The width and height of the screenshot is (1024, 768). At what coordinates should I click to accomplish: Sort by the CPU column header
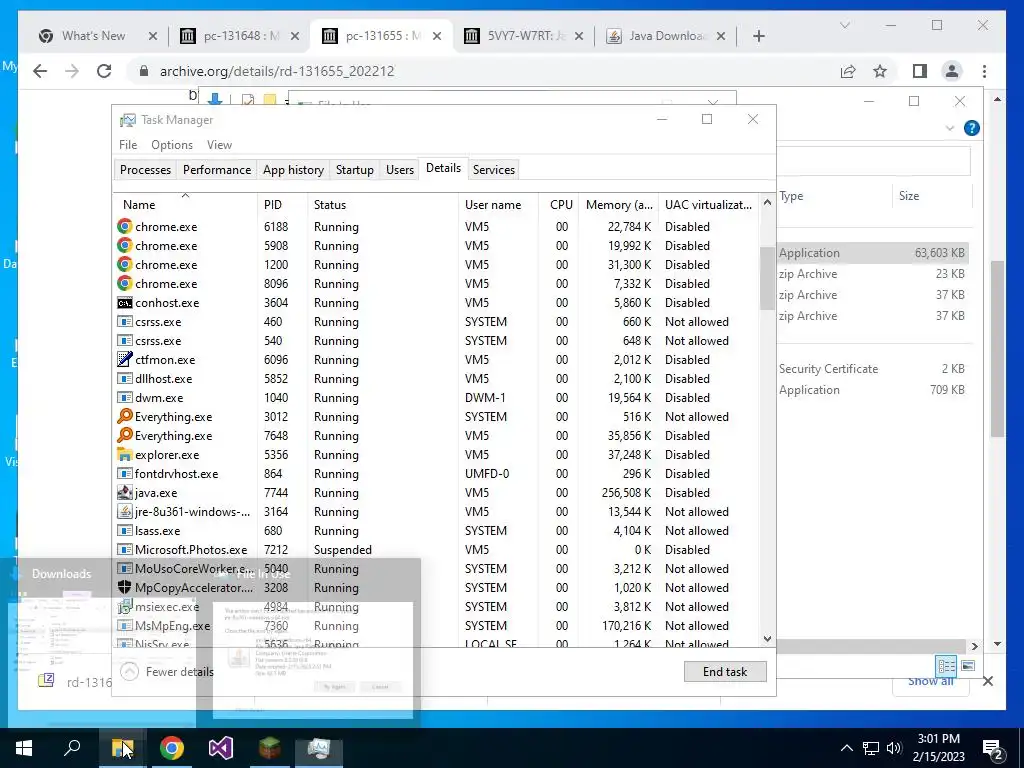559,204
